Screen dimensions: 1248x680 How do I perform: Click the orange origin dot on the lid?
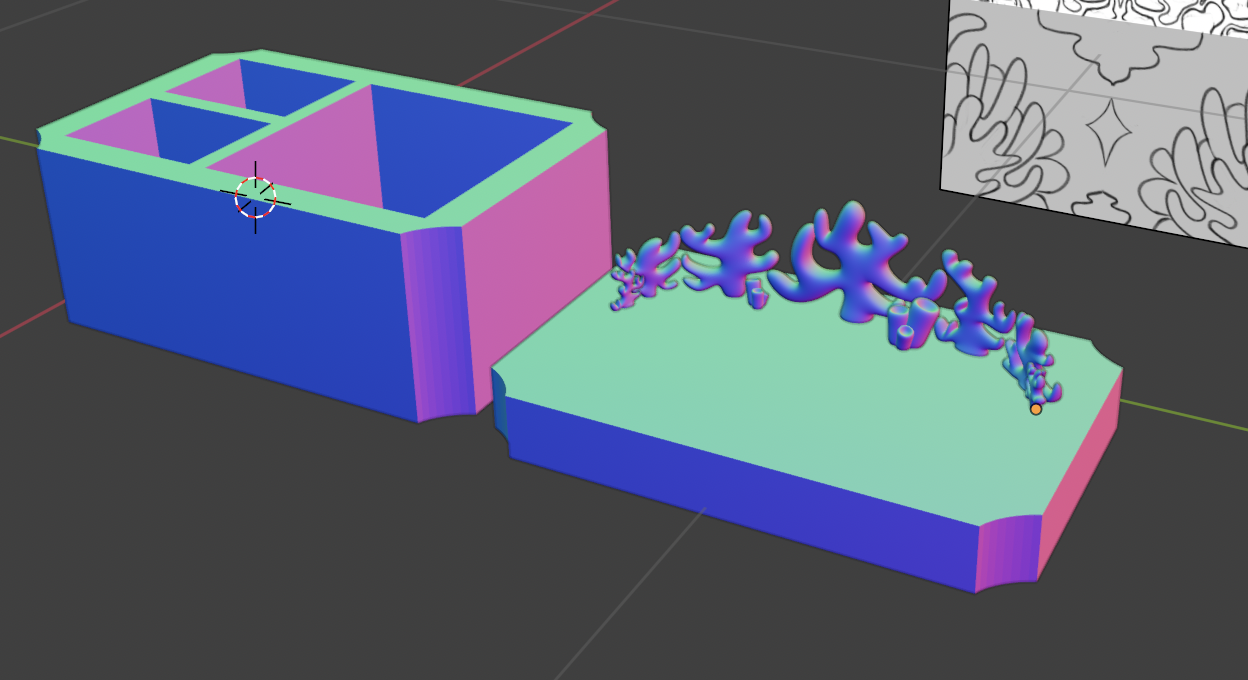(x=1036, y=409)
